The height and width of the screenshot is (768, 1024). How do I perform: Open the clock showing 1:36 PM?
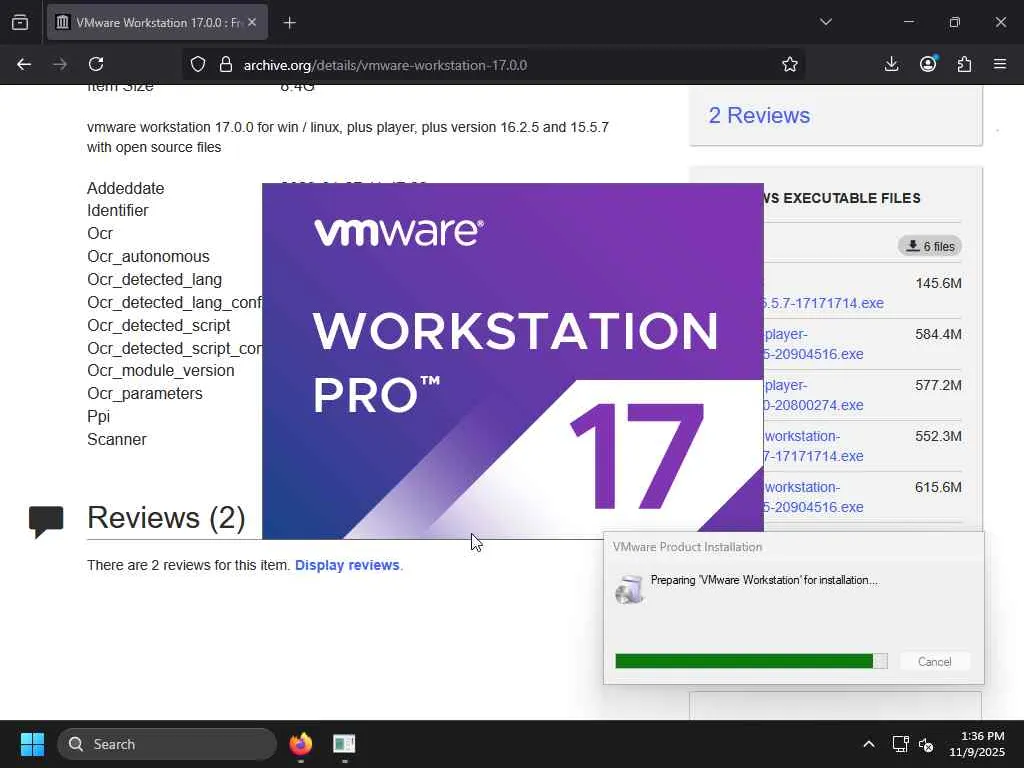click(976, 744)
